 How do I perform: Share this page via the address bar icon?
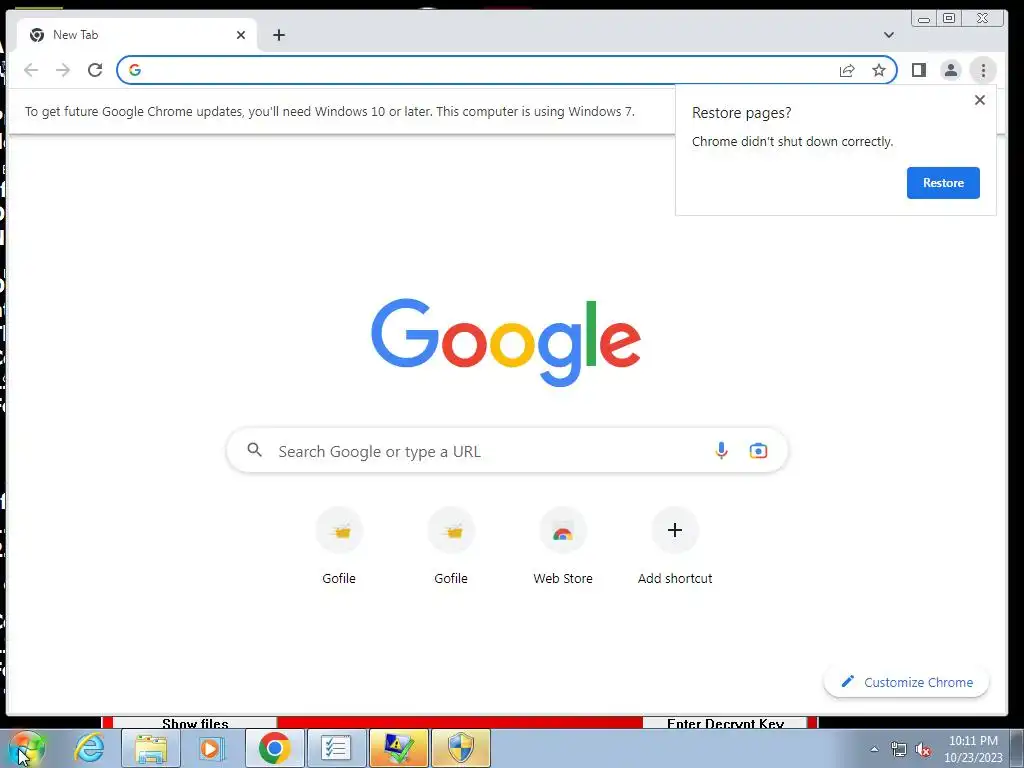click(847, 70)
